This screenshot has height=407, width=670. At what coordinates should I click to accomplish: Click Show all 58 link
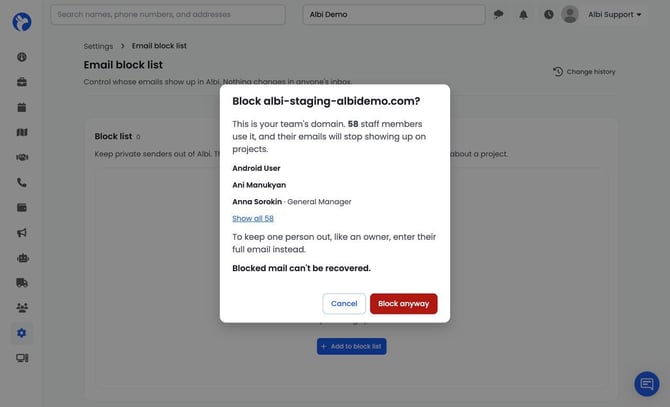tap(253, 218)
